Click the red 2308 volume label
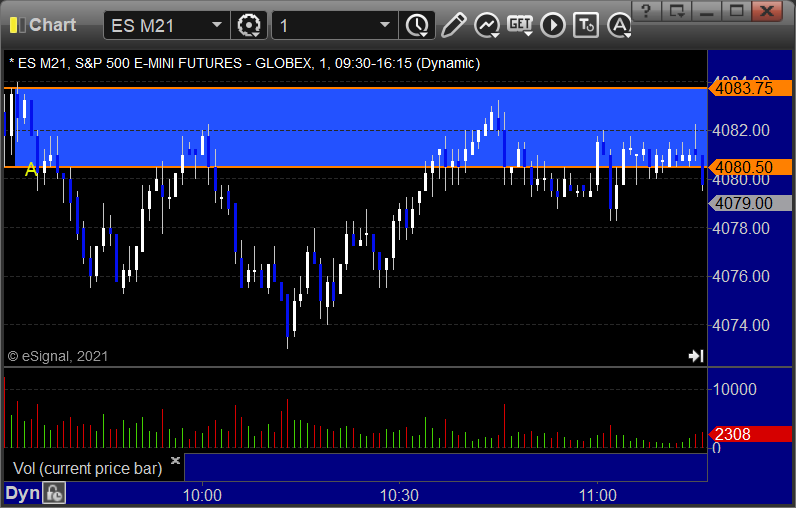The image size is (796, 508). point(750,434)
